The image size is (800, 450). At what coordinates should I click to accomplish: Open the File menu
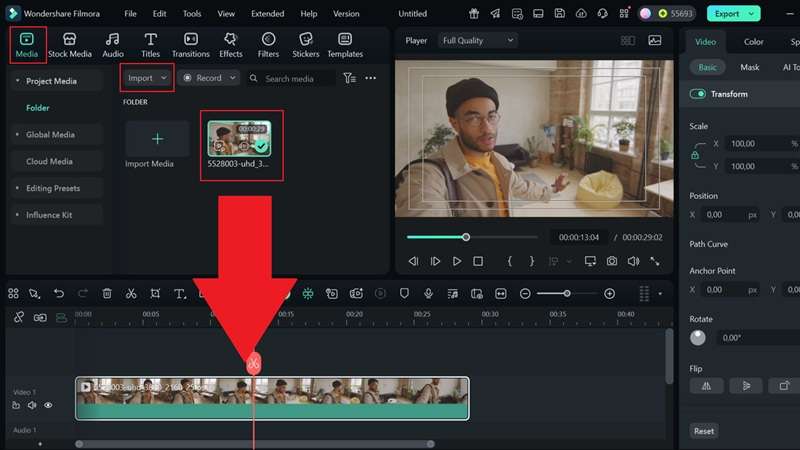pos(130,14)
